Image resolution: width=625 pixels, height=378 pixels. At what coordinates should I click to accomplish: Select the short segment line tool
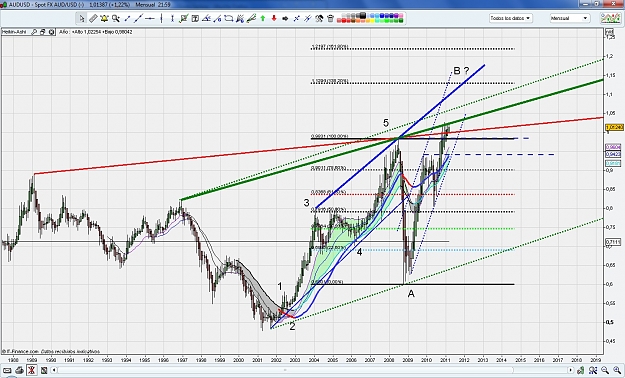[127, 18]
